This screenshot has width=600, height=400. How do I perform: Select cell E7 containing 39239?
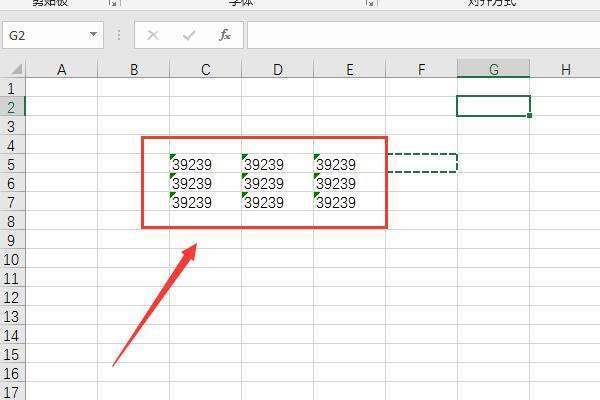click(349, 202)
